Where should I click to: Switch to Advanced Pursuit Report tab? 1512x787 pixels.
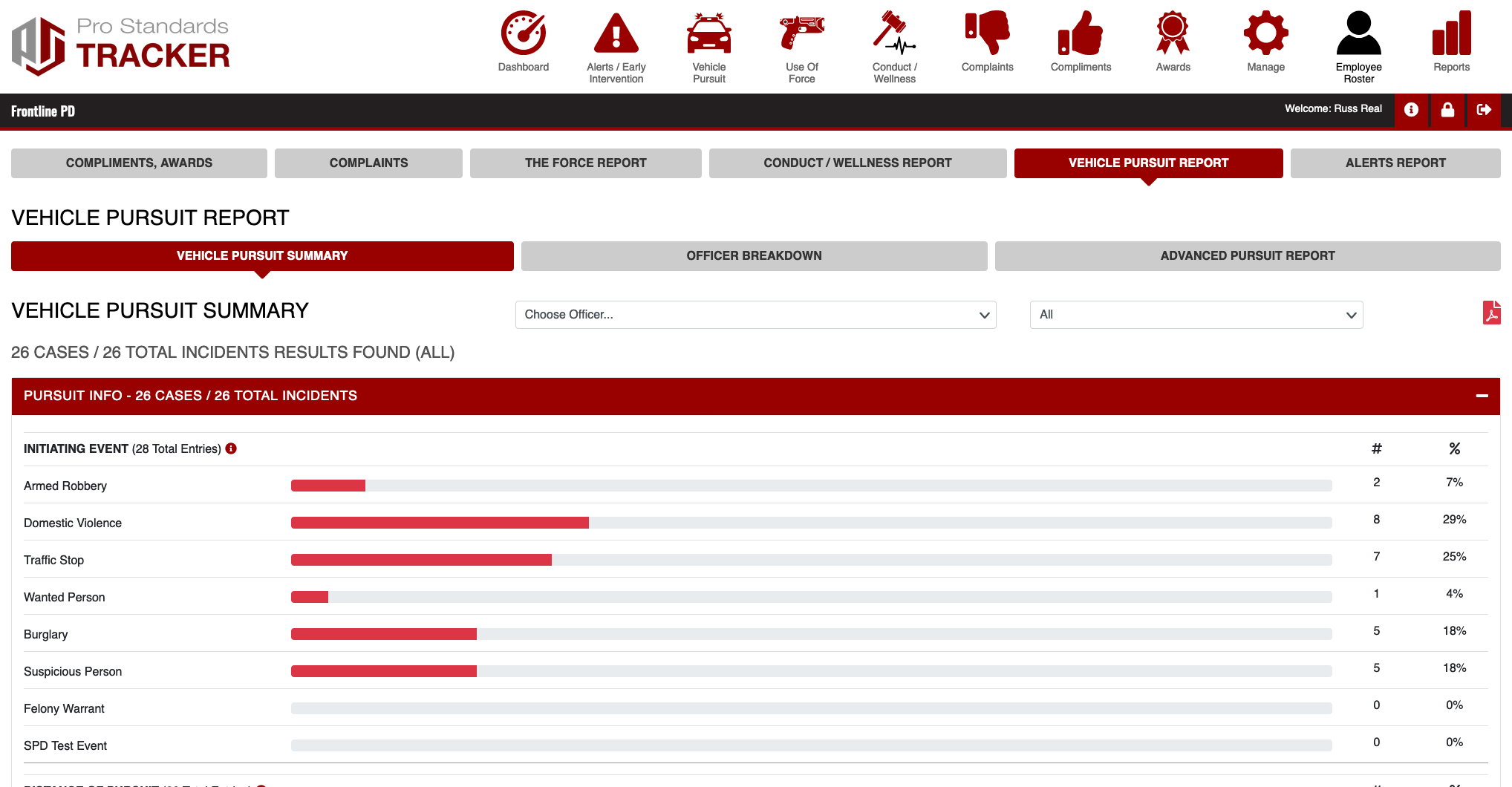(x=1247, y=256)
